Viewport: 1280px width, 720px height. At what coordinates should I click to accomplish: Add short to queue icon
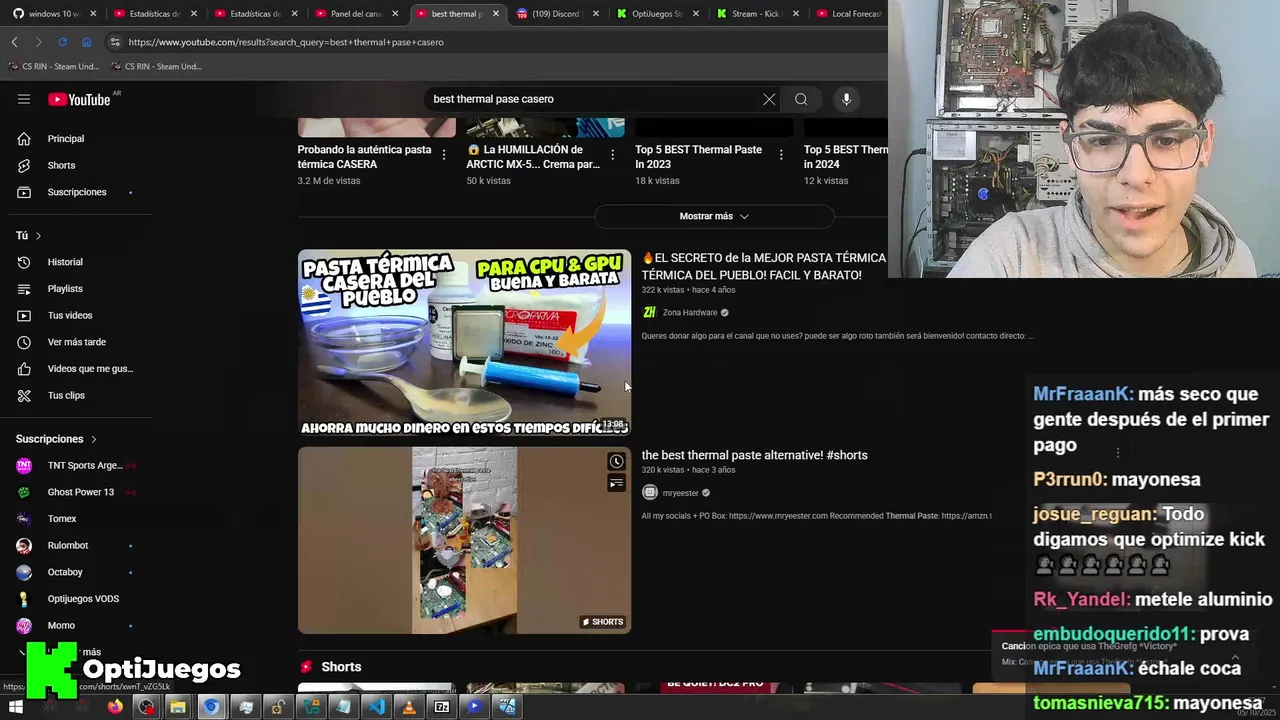pos(616,484)
